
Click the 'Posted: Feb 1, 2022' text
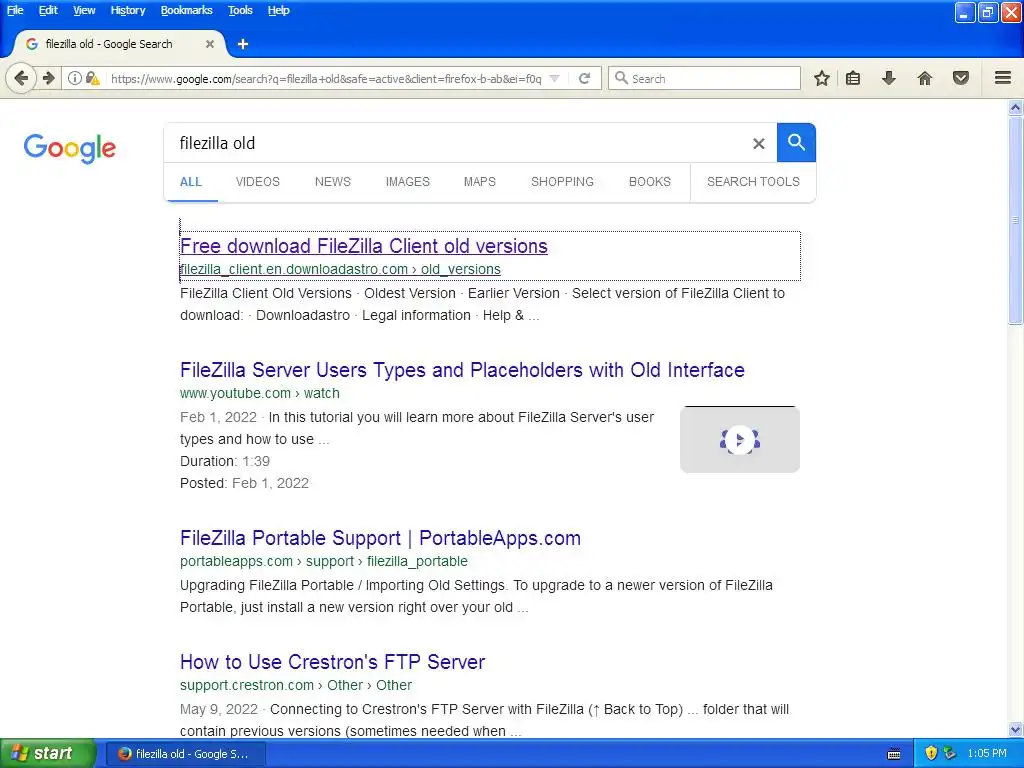244,483
